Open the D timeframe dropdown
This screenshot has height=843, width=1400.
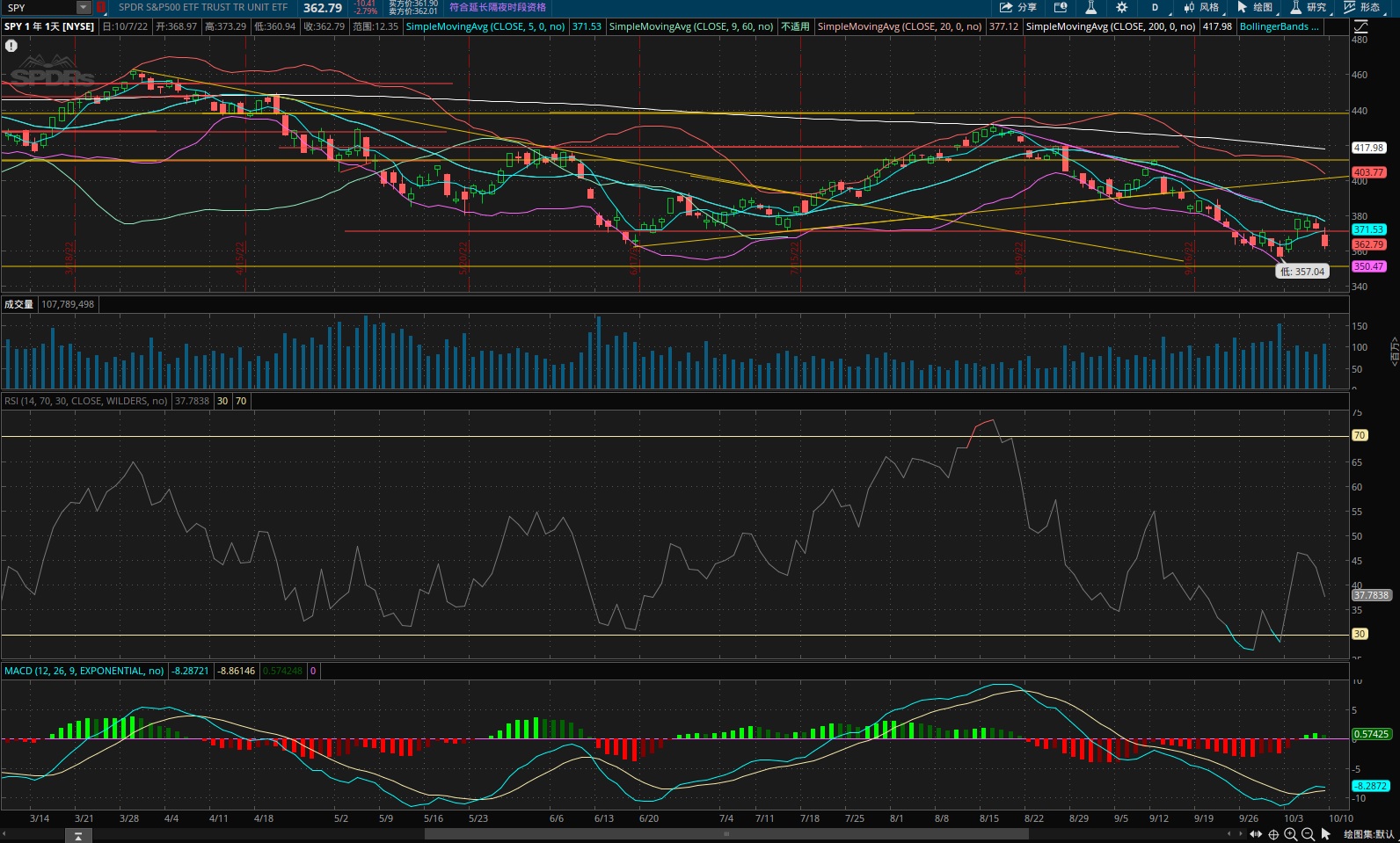click(x=1155, y=7)
